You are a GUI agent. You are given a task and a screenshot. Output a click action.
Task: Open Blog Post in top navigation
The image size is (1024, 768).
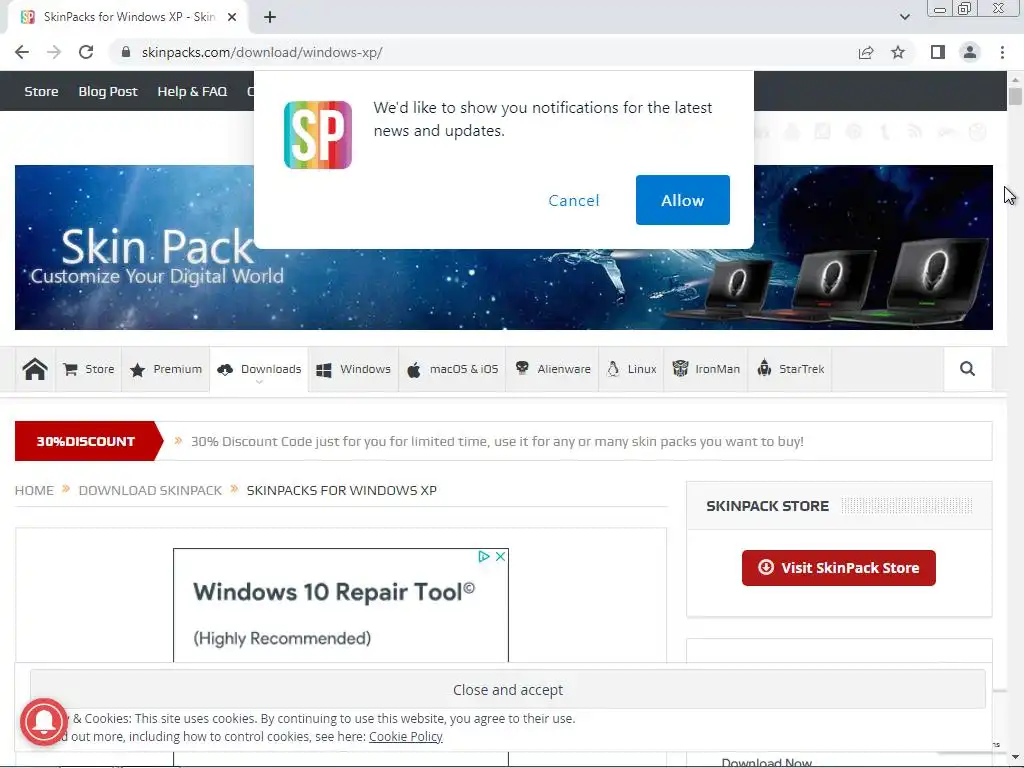108,91
